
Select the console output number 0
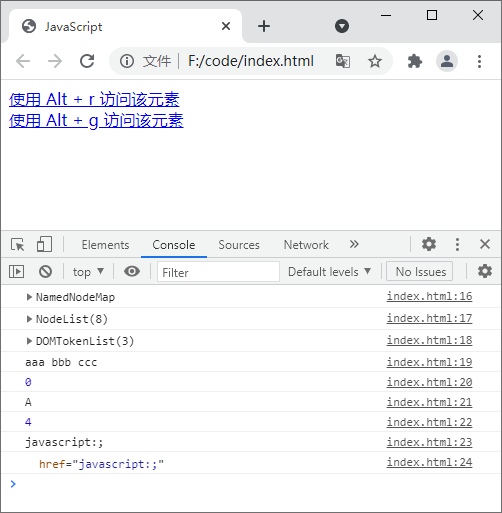pos(28,382)
